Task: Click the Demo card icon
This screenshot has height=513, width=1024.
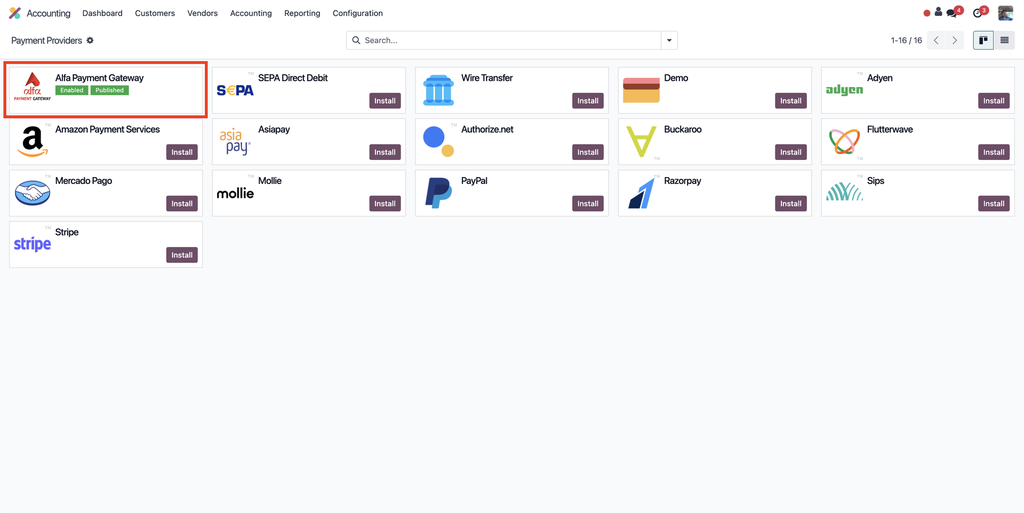Action: (641, 90)
